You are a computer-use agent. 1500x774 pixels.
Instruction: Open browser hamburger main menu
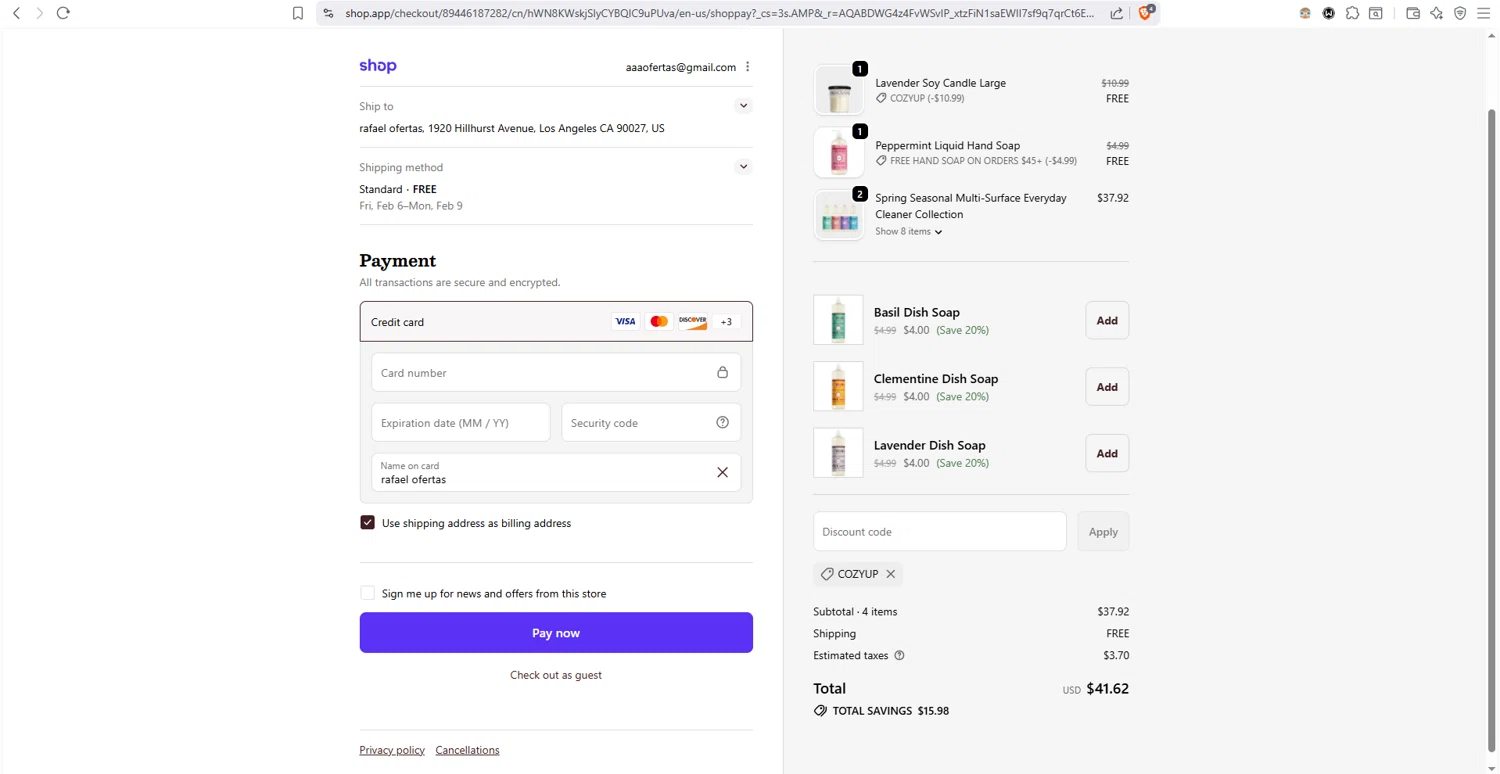click(x=1484, y=13)
